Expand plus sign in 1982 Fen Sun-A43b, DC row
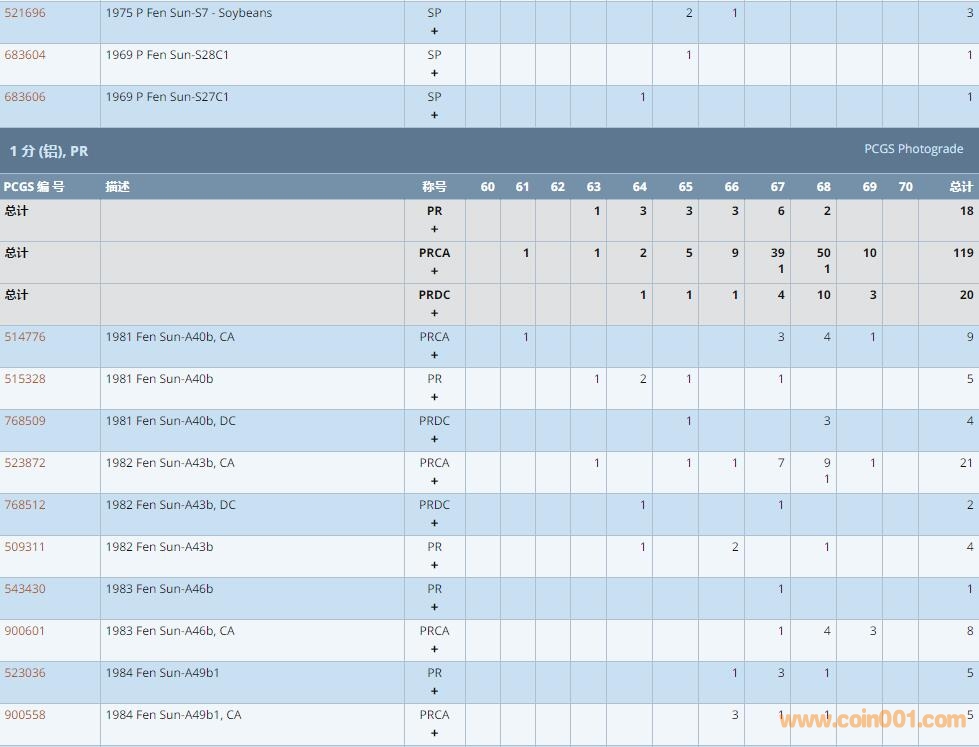979x747 pixels. tap(434, 523)
